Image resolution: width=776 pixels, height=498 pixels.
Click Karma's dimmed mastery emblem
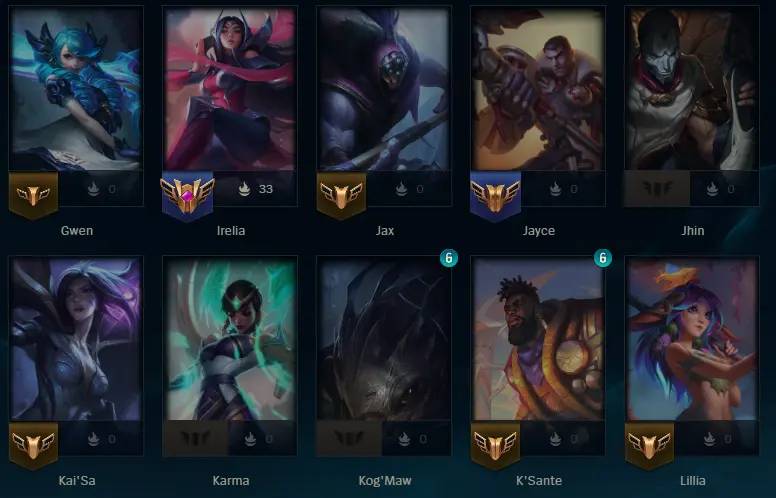195,439
